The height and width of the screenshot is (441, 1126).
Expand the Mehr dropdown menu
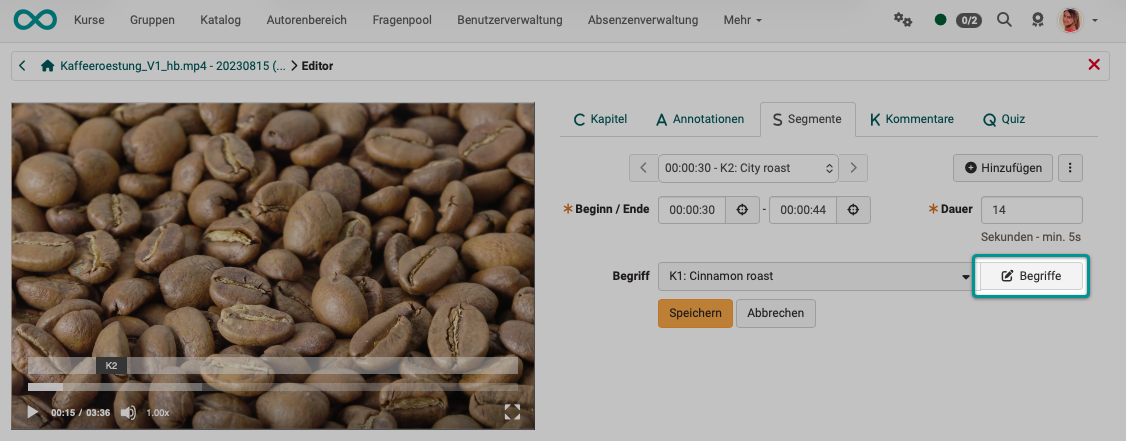pos(743,20)
